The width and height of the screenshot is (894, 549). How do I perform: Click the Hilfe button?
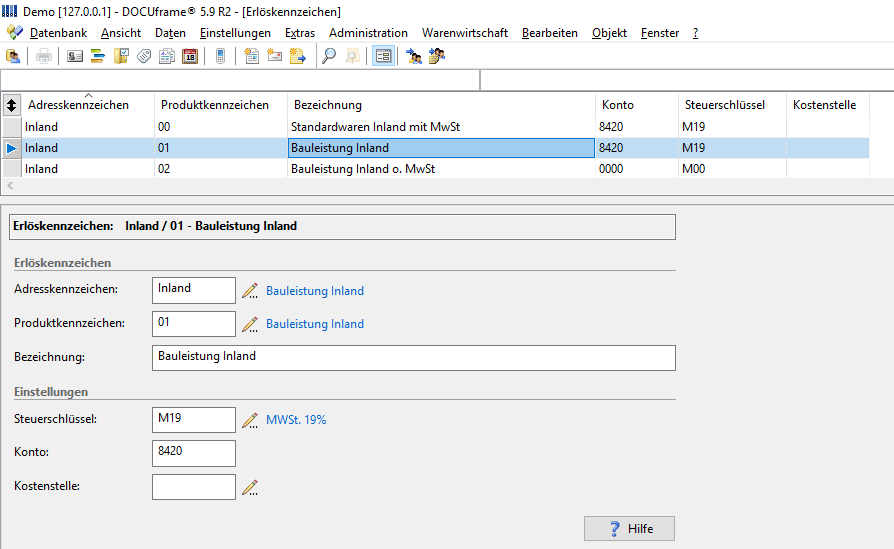coord(629,528)
